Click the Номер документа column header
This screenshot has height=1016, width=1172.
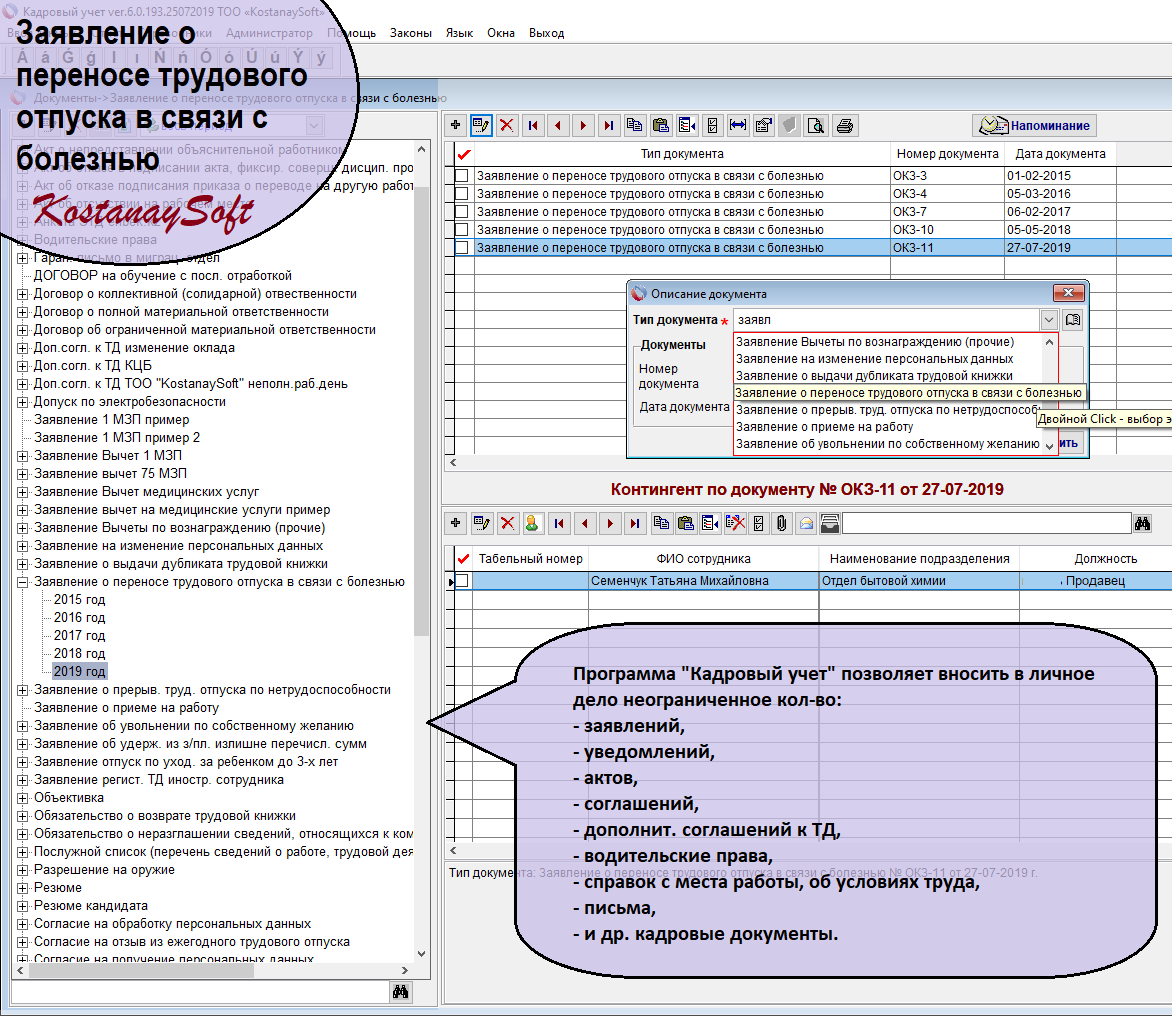tap(948, 154)
